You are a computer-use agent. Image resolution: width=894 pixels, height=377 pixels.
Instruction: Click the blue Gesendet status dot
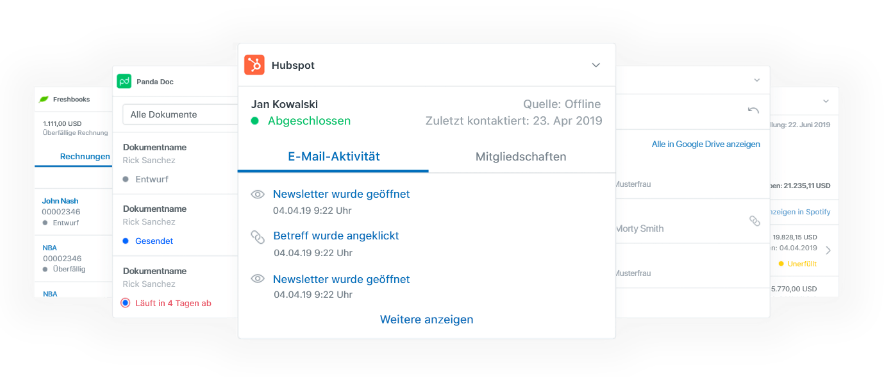click(x=126, y=241)
